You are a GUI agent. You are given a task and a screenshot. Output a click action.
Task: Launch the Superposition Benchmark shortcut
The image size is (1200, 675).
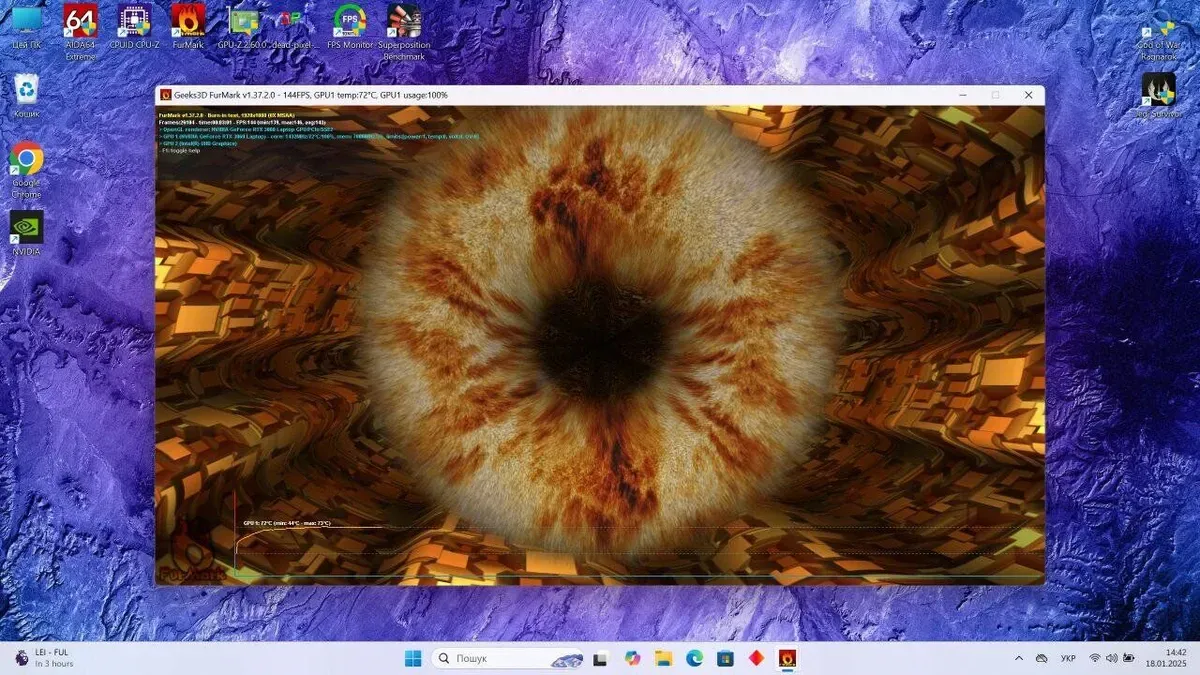(403, 22)
